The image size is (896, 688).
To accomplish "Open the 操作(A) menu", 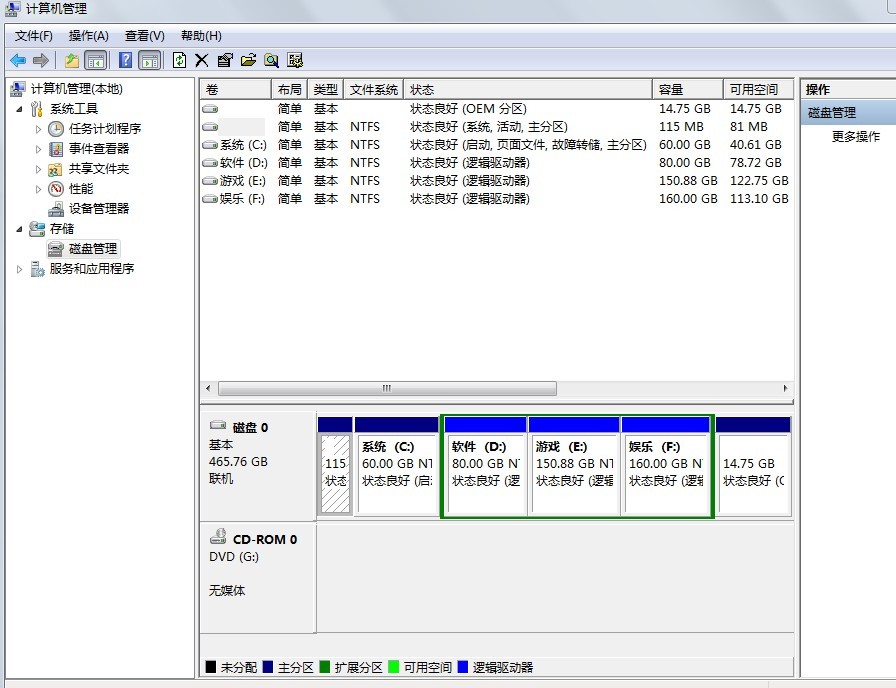I will [x=89, y=36].
